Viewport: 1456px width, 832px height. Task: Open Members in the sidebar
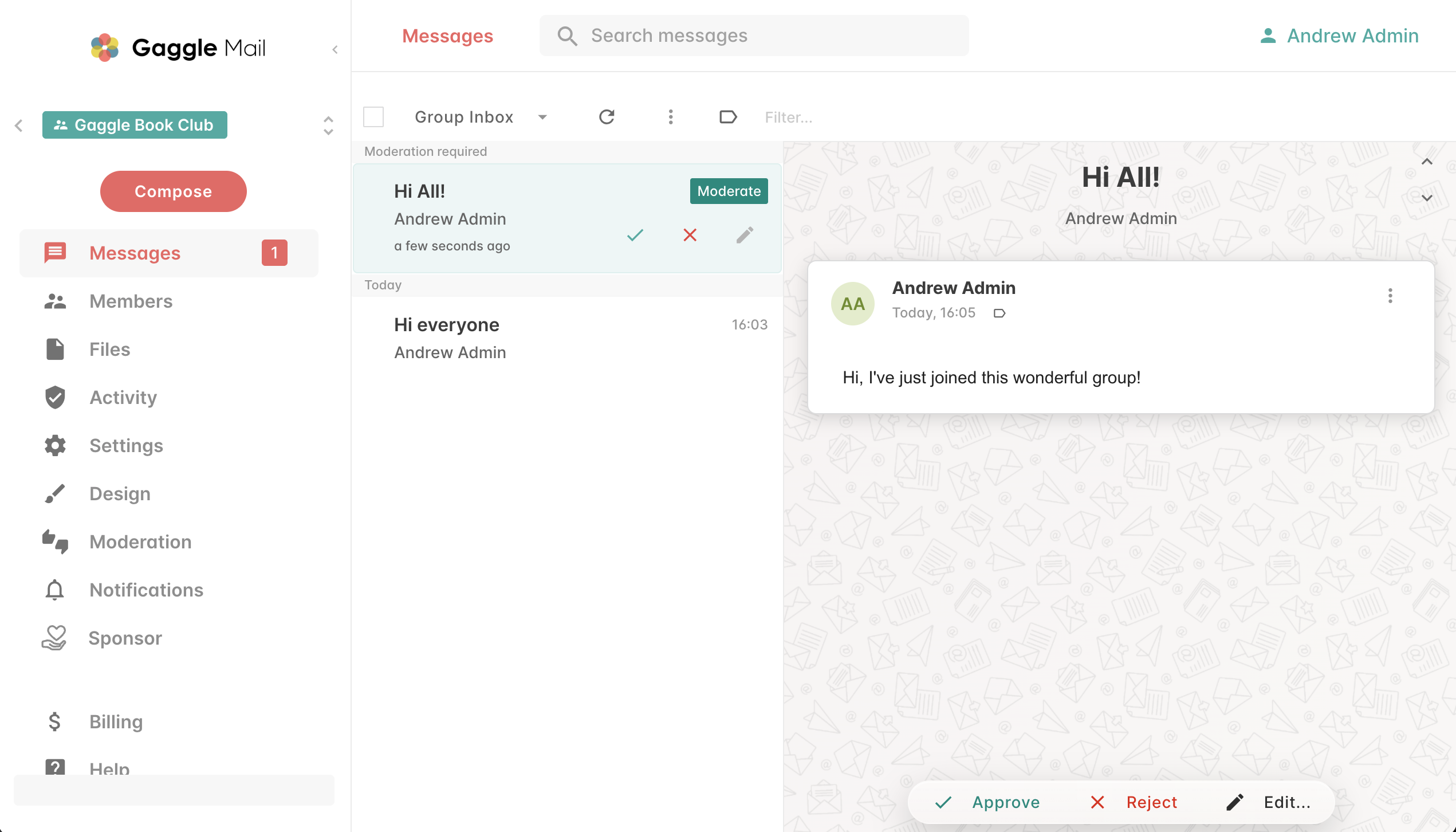coord(131,301)
